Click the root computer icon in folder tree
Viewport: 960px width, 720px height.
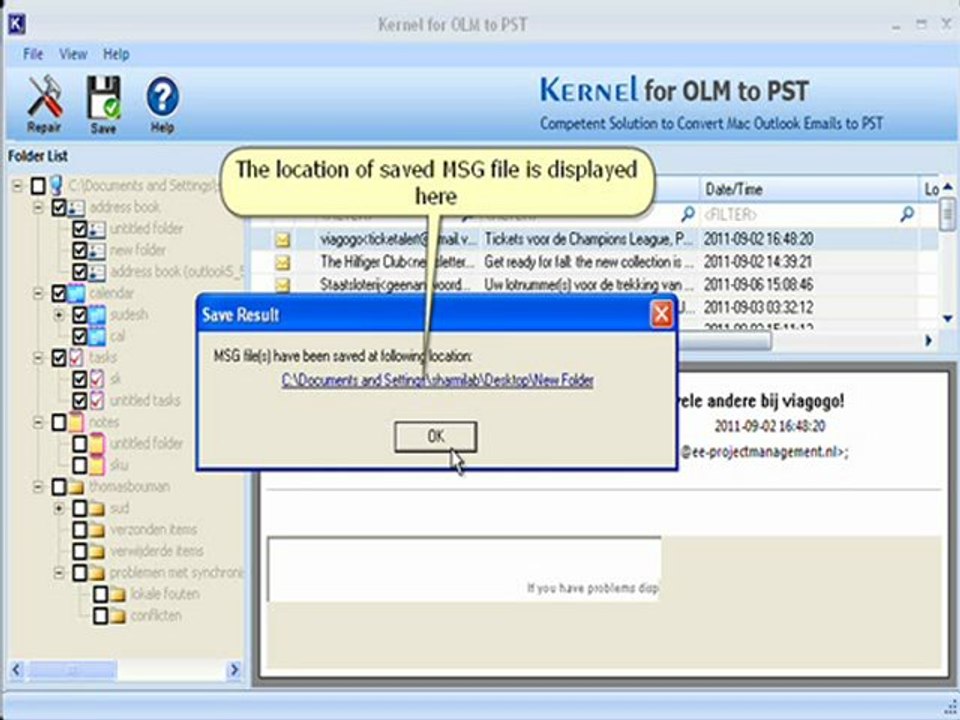pos(56,186)
